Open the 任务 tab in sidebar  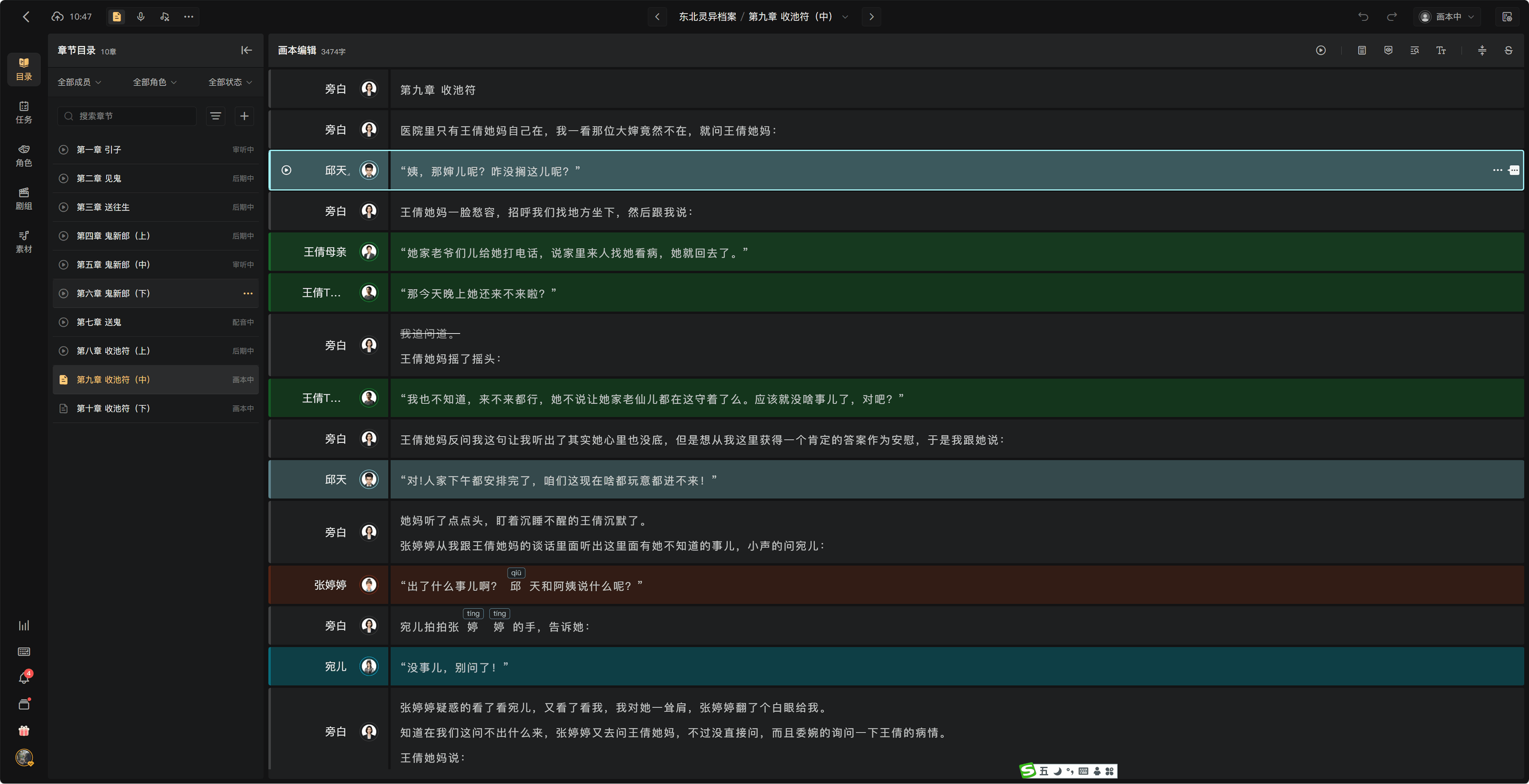24,112
